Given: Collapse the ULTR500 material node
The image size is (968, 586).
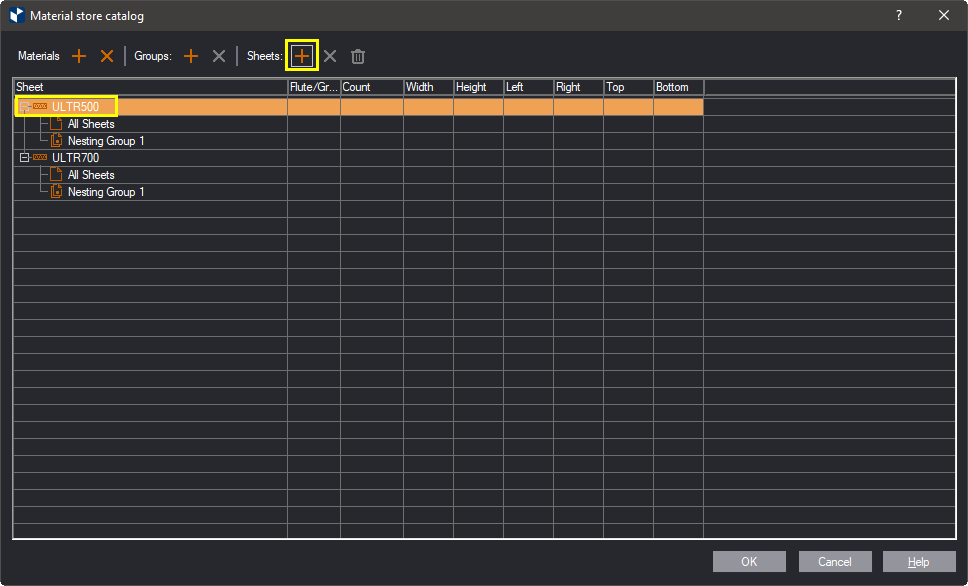Looking at the screenshot, I should click(25, 107).
